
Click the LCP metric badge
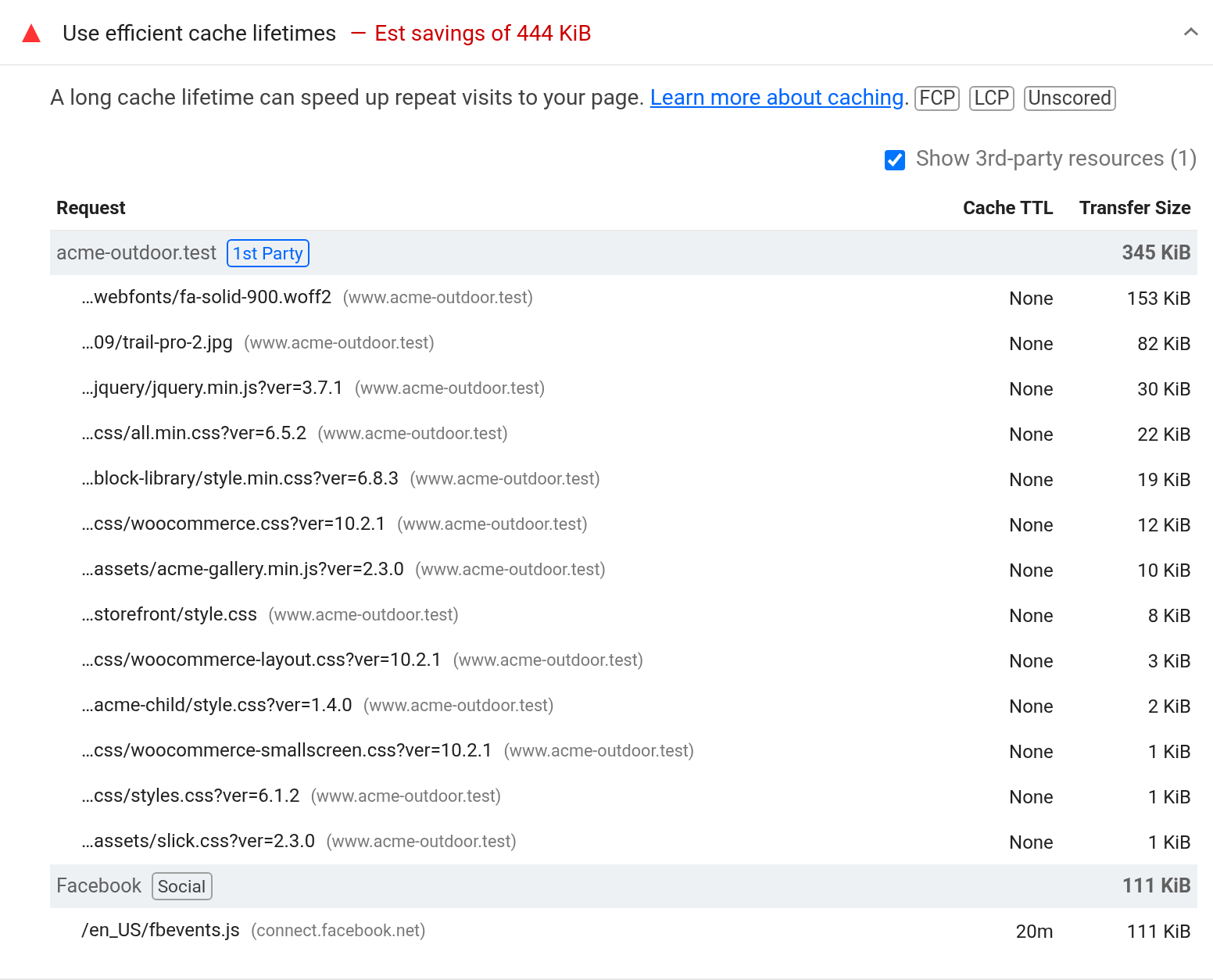tap(992, 98)
